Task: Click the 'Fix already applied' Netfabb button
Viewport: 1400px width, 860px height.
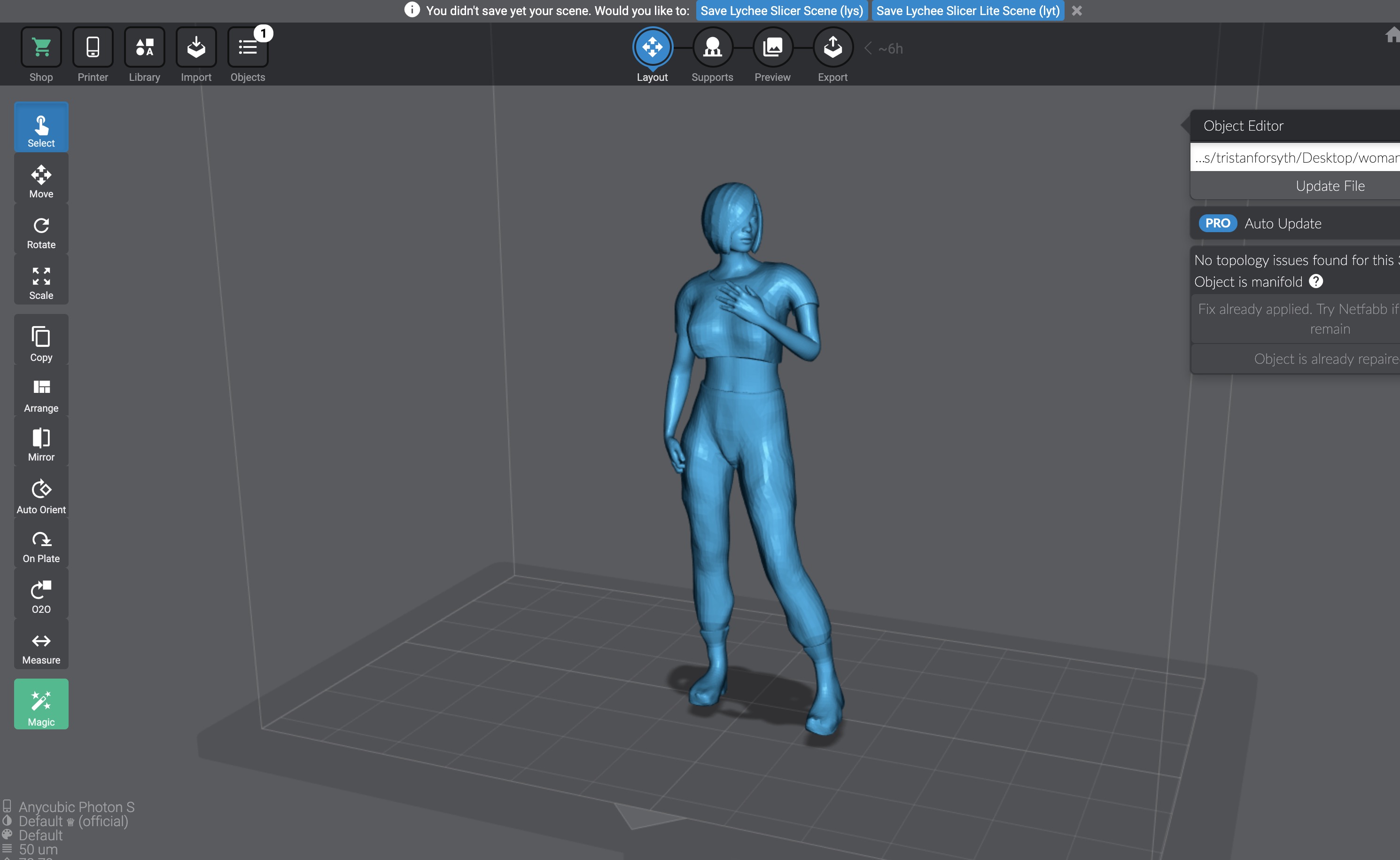Action: click(x=1295, y=319)
